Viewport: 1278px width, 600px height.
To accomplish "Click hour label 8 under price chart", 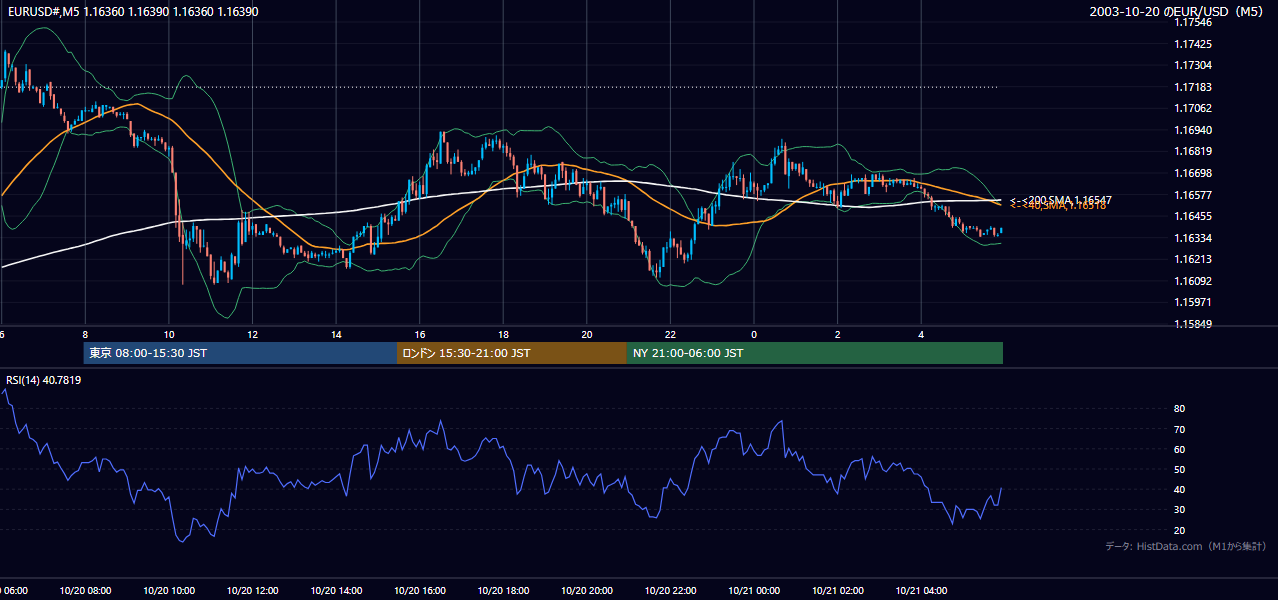I will (85, 335).
